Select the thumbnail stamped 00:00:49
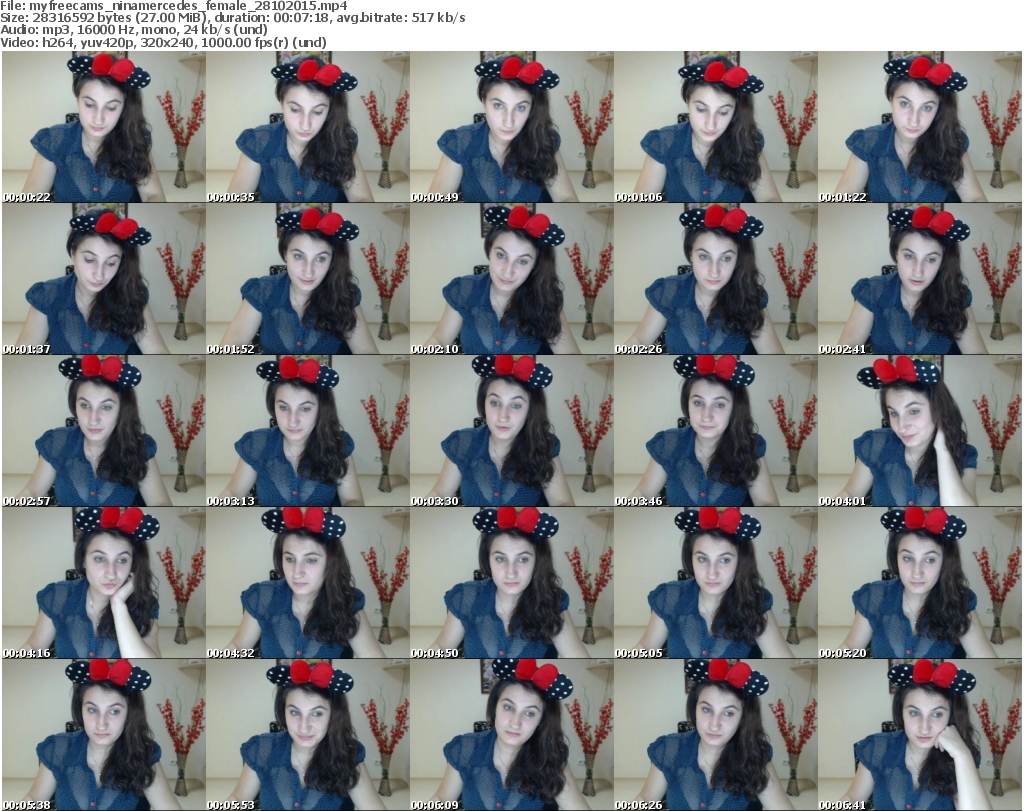This screenshot has width=1024, height=811. 511,127
